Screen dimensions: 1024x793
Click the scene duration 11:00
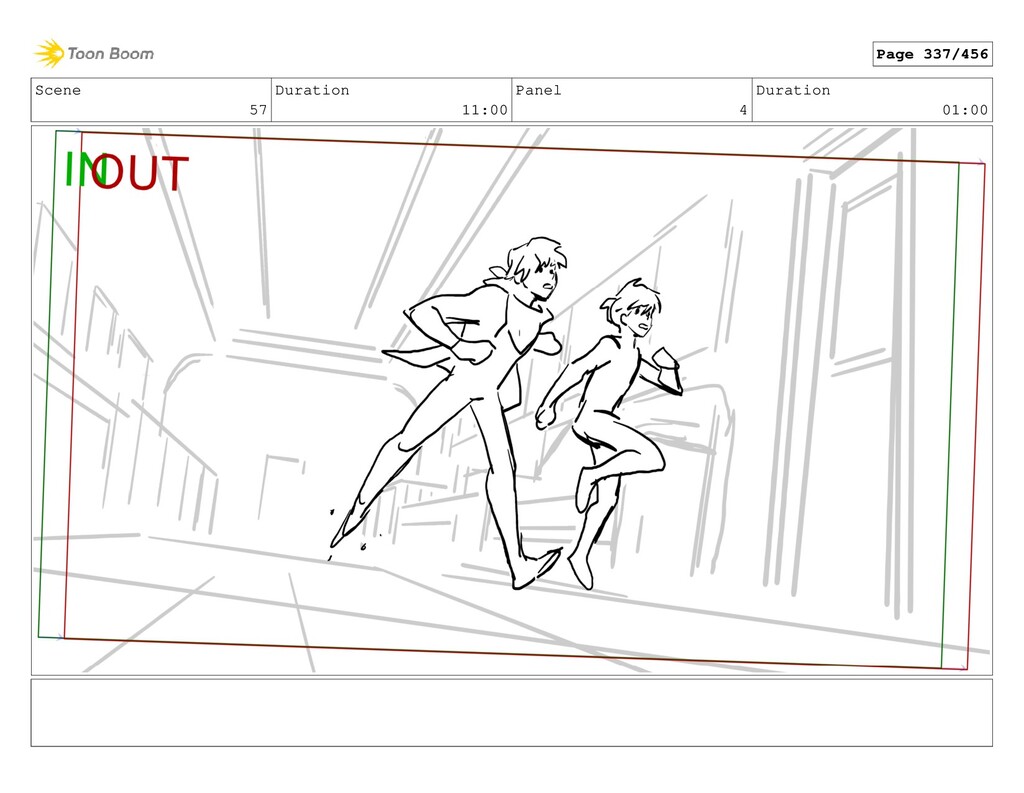click(x=485, y=110)
